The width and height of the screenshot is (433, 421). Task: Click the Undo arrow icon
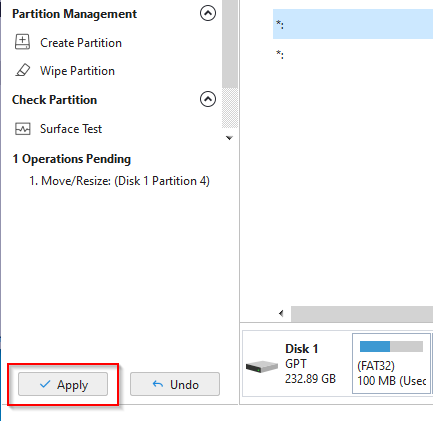click(158, 384)
